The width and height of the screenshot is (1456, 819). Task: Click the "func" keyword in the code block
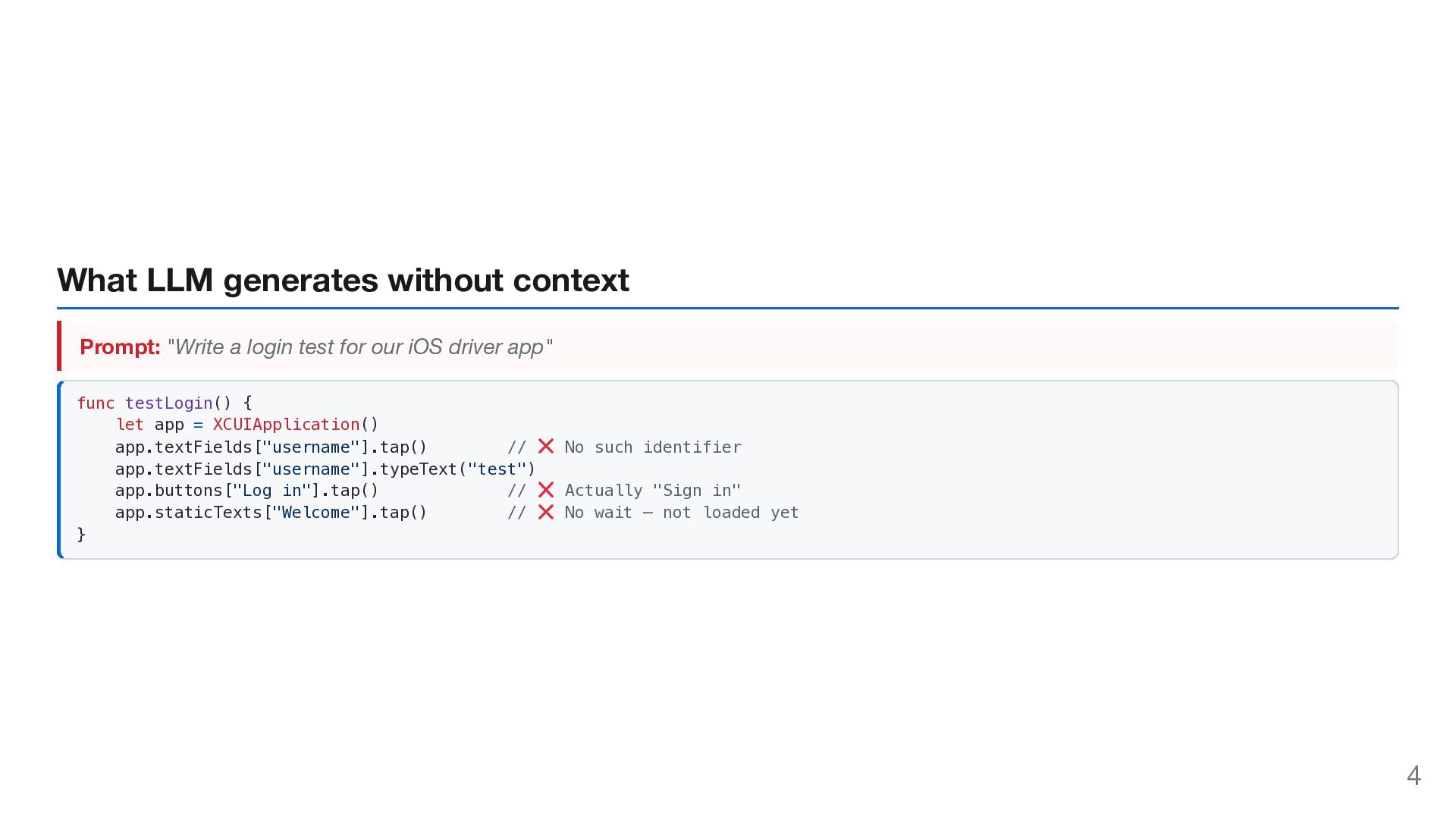(x=96, y=403)
